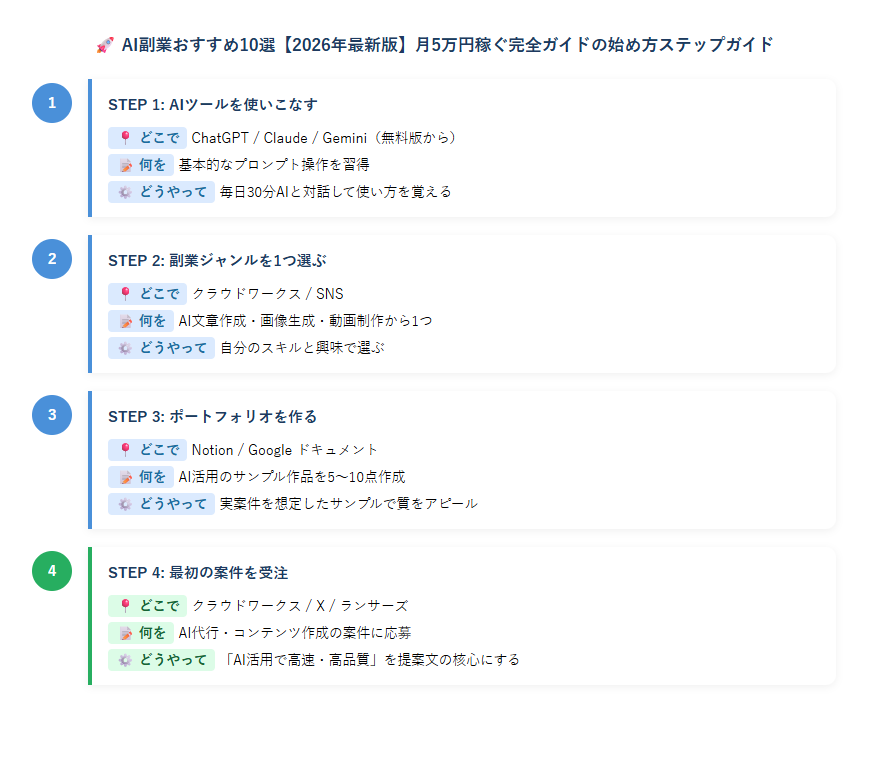The height and width of the screenshot is (783, 880).
Task: Click the pin icon in STEP 1's どこで tag
Action: [126, 138]
